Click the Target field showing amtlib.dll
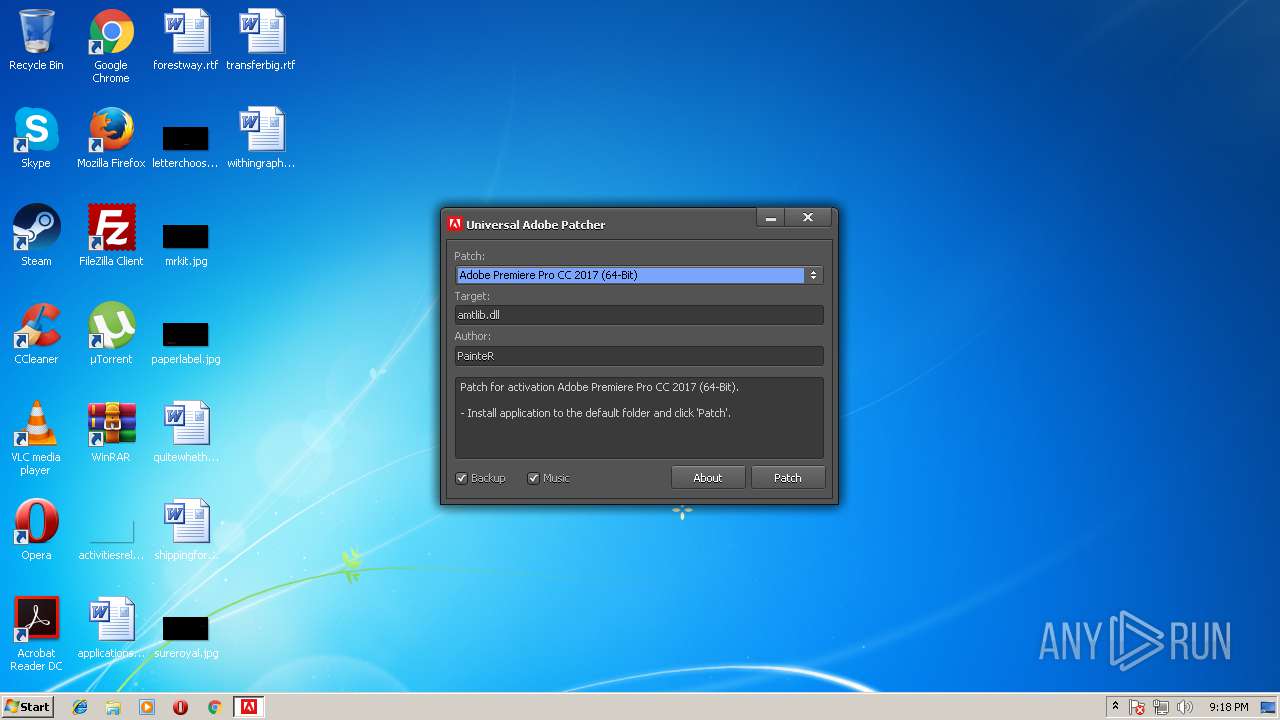The image size is (1280, 720). coord(639,315)
